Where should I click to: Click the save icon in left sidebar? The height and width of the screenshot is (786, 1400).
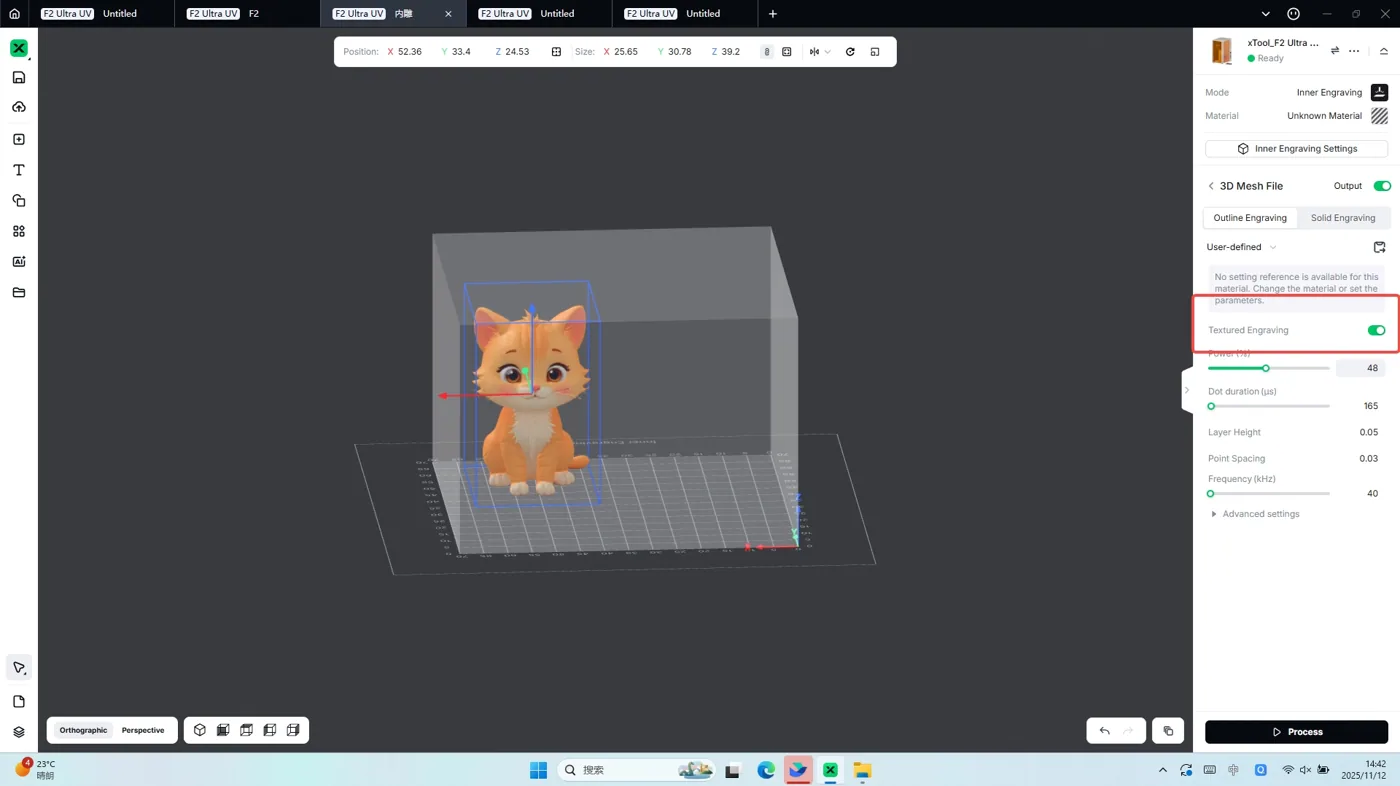click(x=19, y=77)
